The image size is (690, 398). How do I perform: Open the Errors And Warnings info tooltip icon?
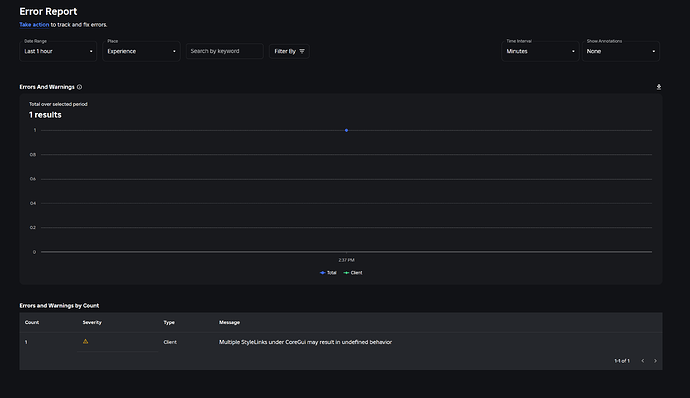[79, 87]
